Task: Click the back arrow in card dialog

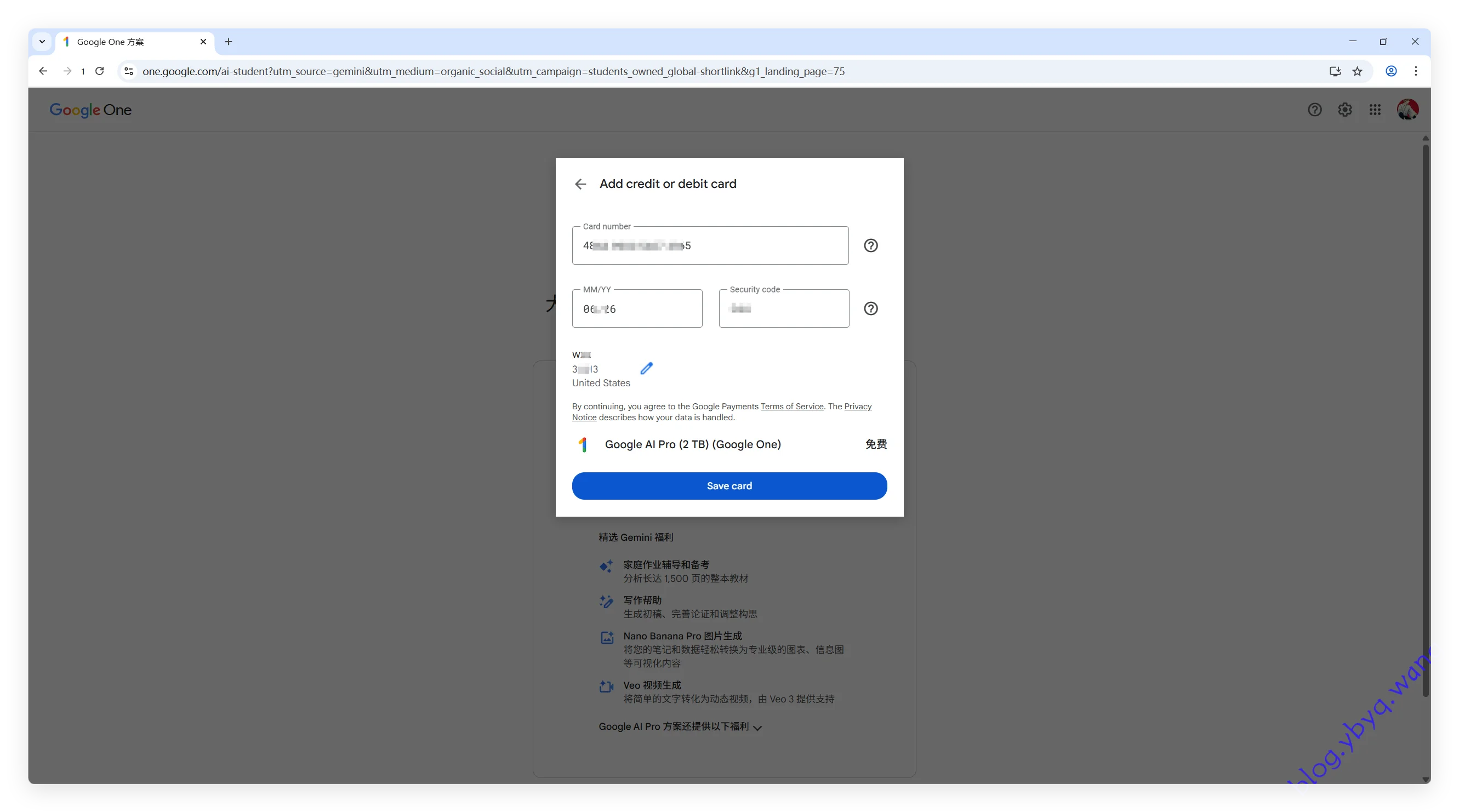Action: point(580,184)
